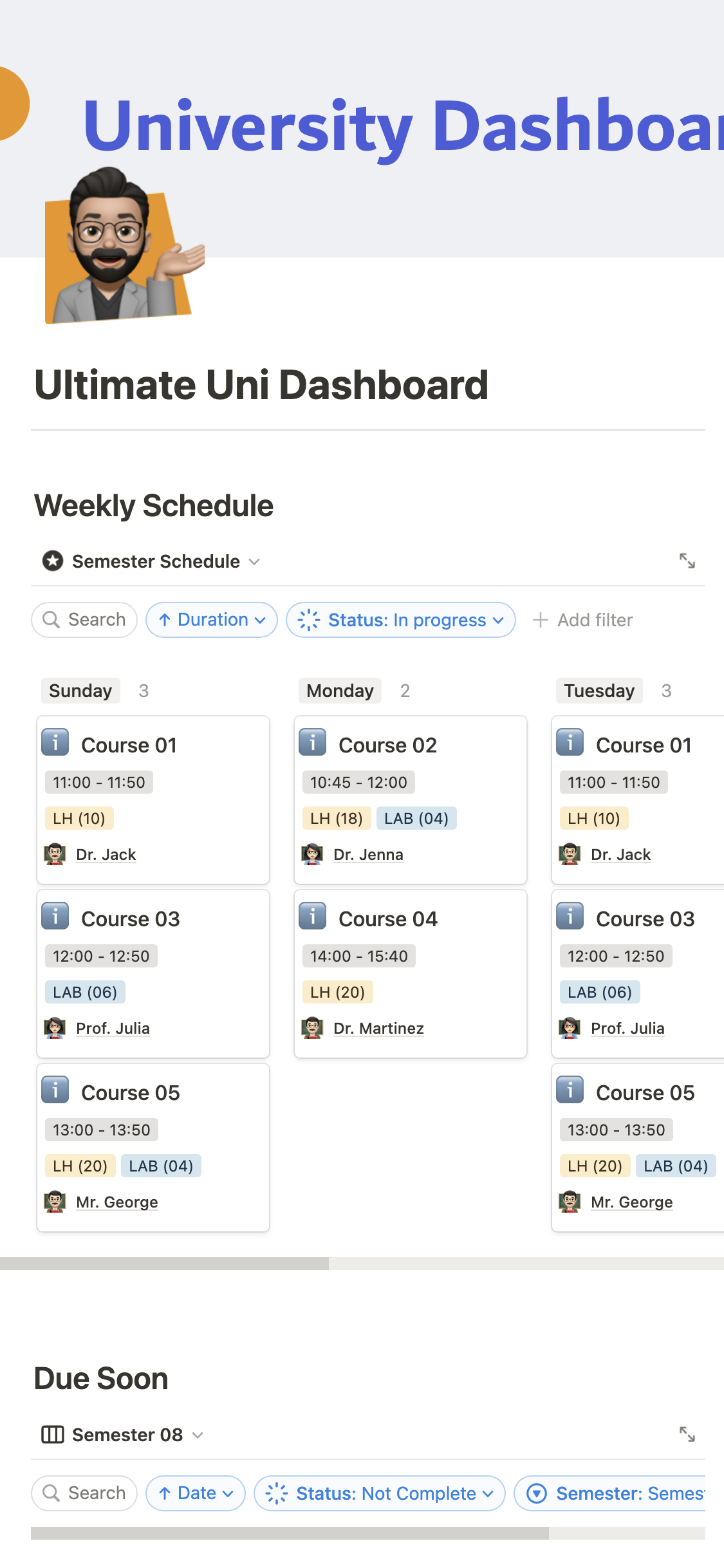The height and width of the screenshot is (1568, 724).
Task: Select the Sunday column header
Action: tap(80, 691)
